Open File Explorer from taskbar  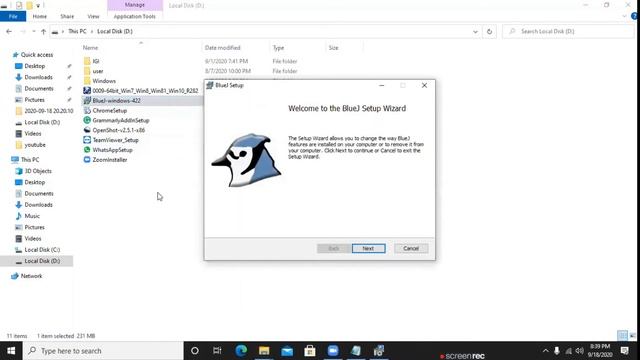point(264,351)
